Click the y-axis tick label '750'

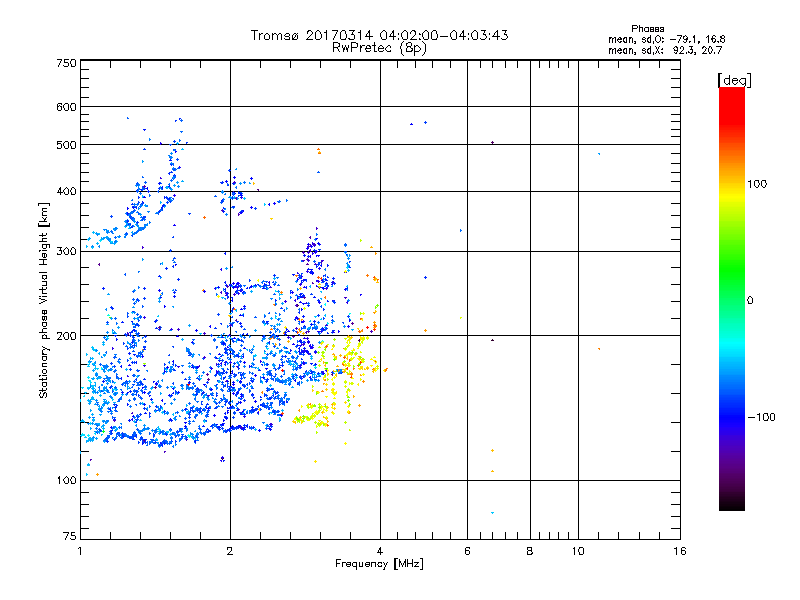[x=66, y=63]
